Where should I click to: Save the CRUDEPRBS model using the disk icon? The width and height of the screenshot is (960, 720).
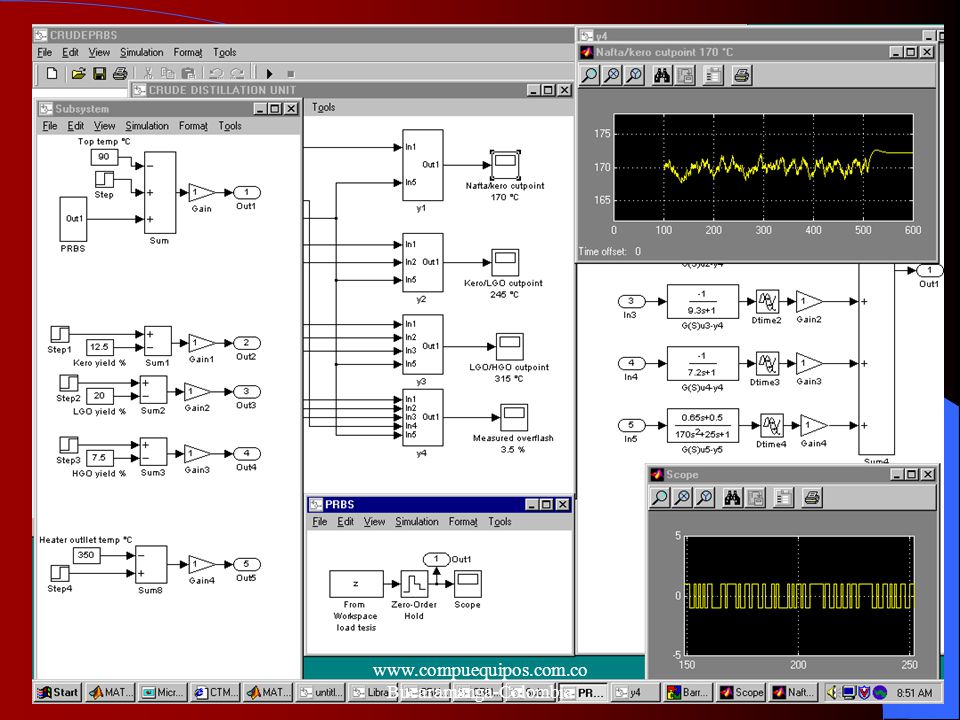pyautogui.click(x=99, y=73)
